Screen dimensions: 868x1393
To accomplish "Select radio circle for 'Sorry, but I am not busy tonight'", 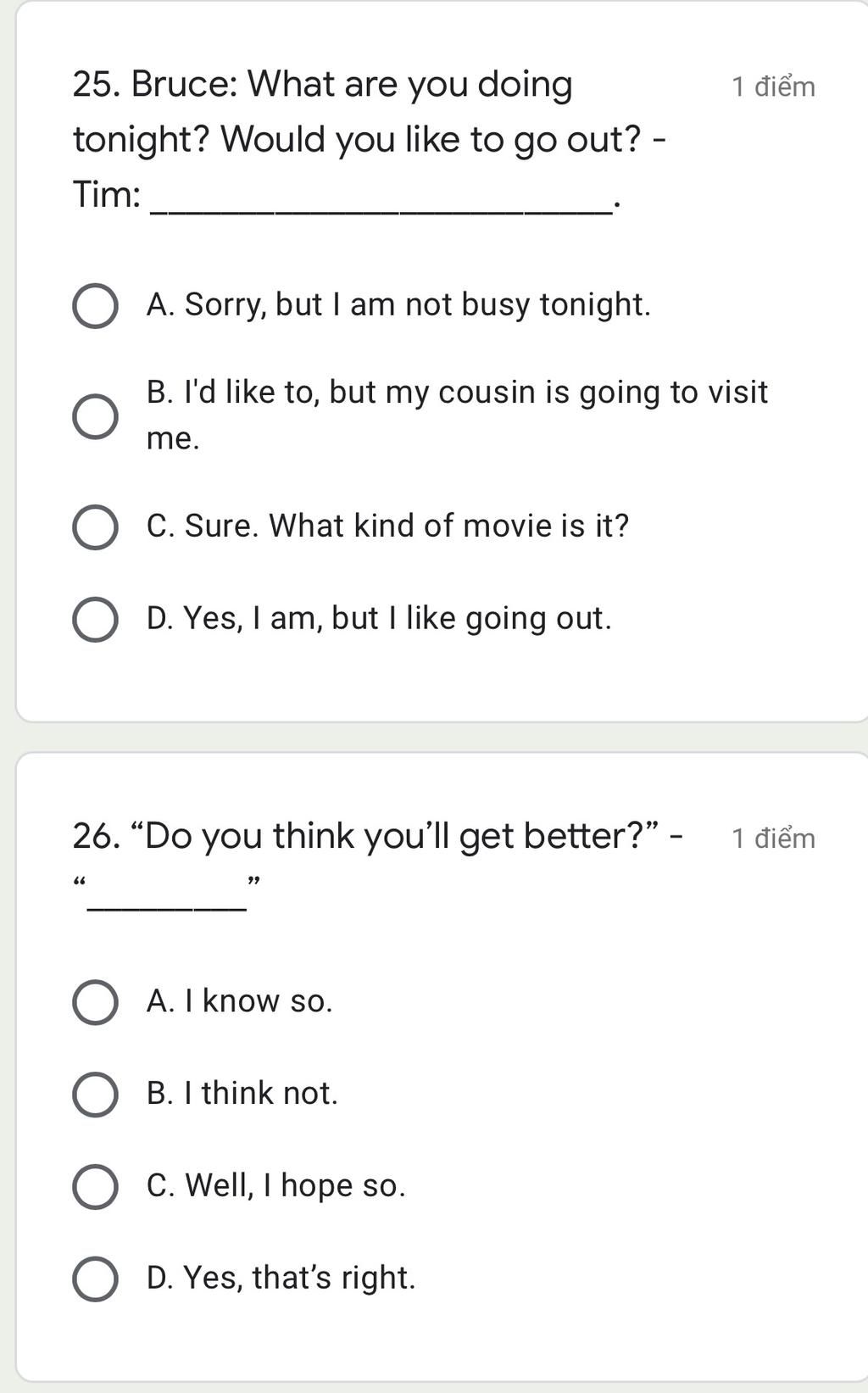I will point(95,306).
